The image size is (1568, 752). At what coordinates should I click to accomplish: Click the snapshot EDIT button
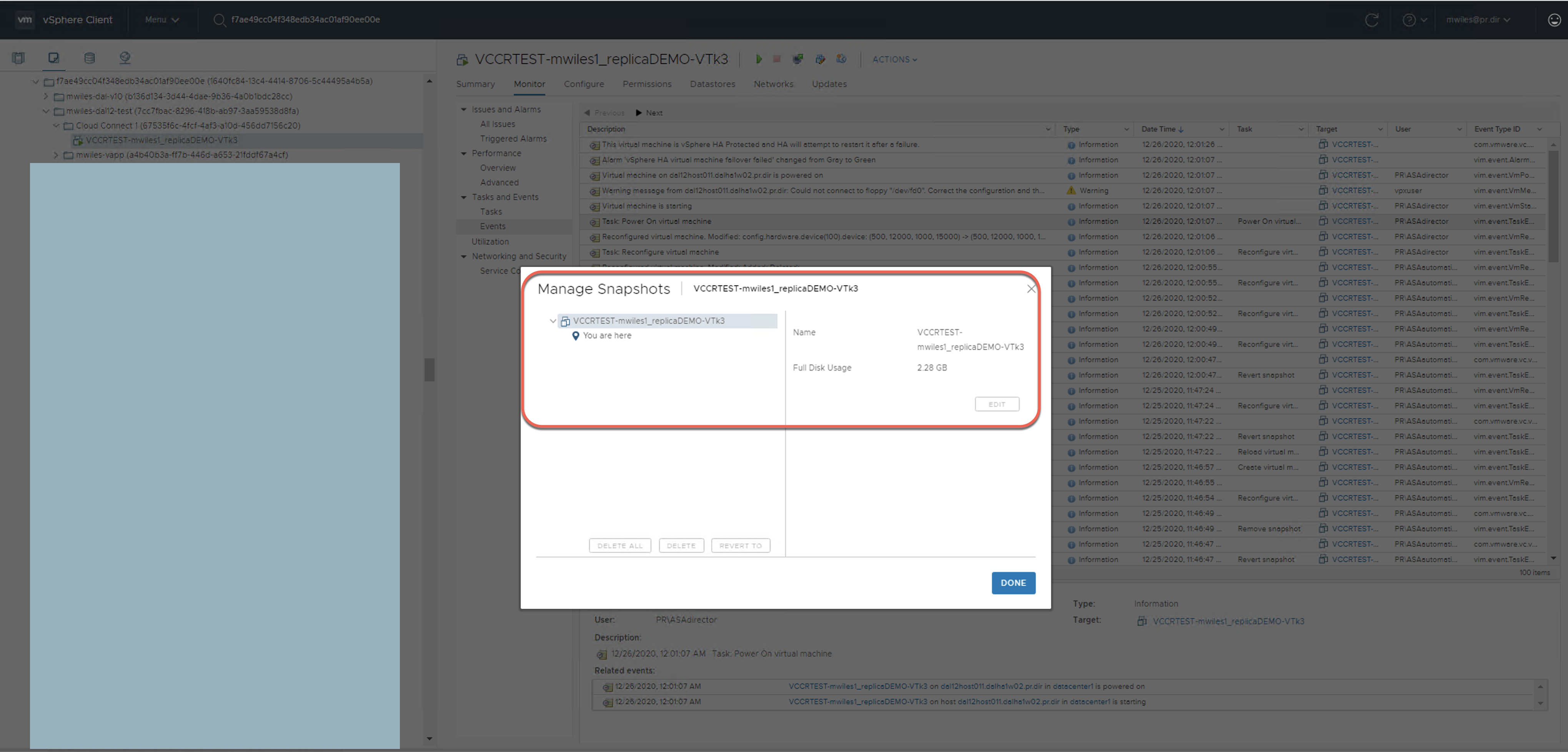[996, 404]
